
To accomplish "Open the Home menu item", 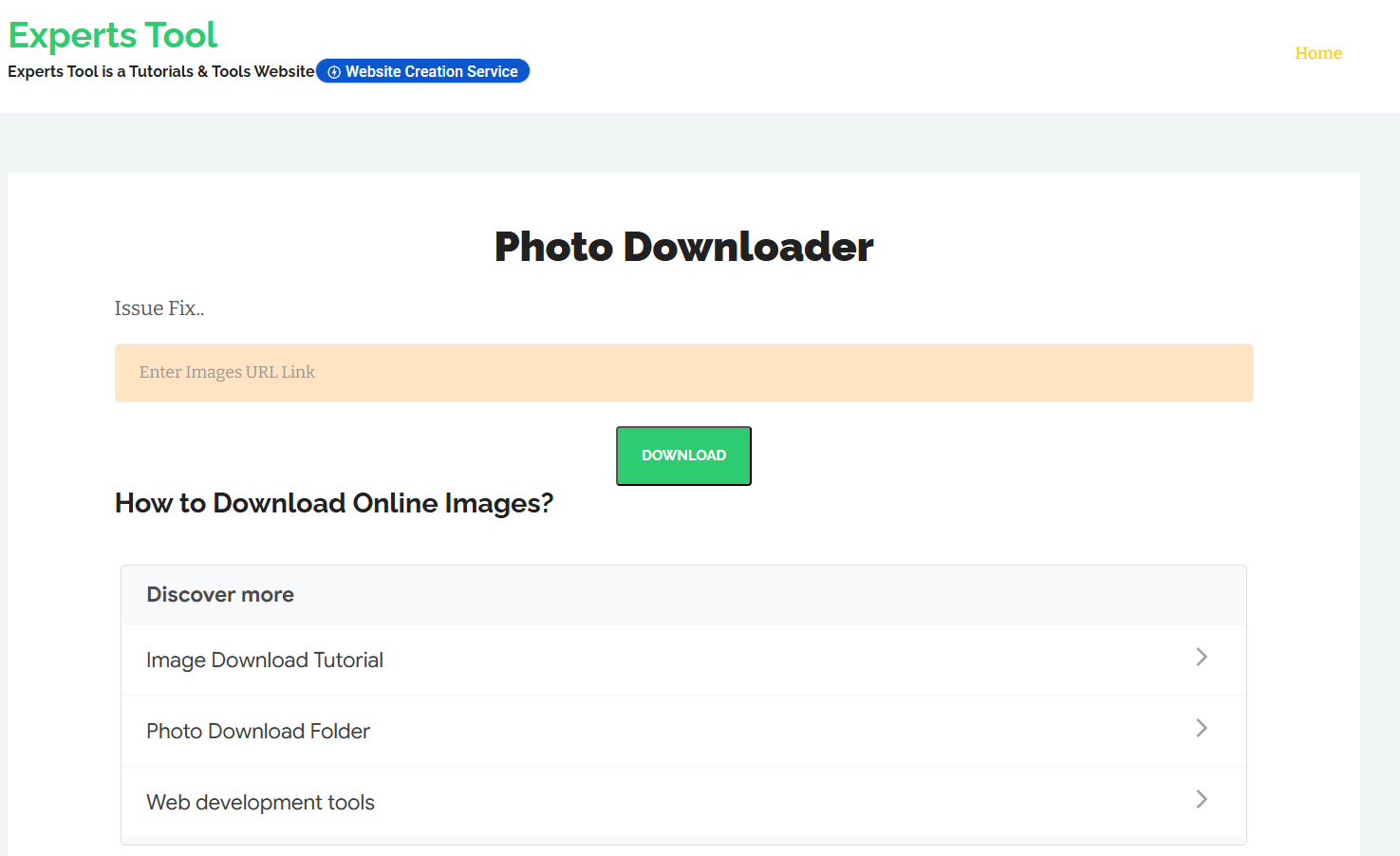I will (1318, 53).
